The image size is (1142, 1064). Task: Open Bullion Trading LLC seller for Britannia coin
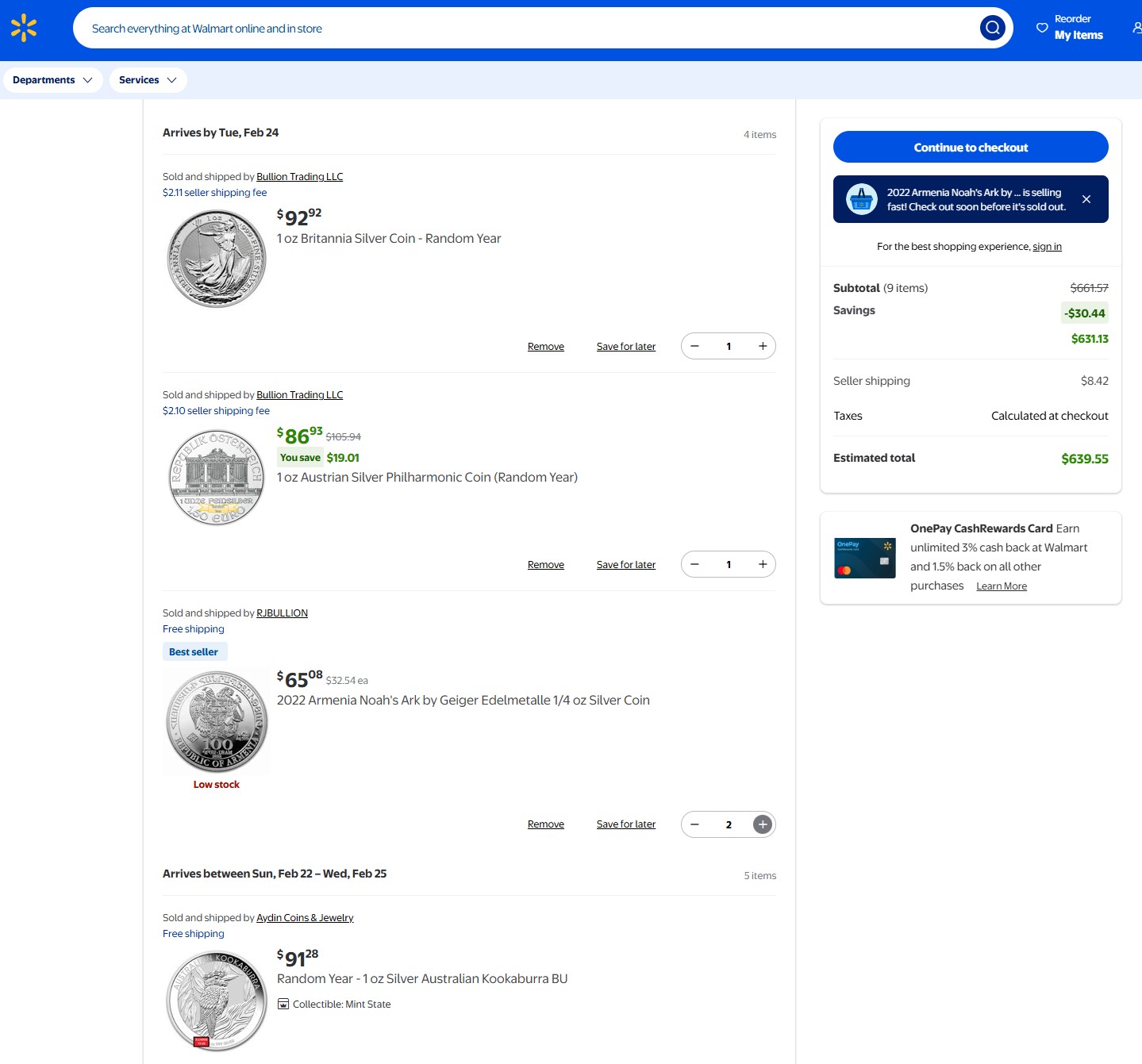tap(300, 177)
